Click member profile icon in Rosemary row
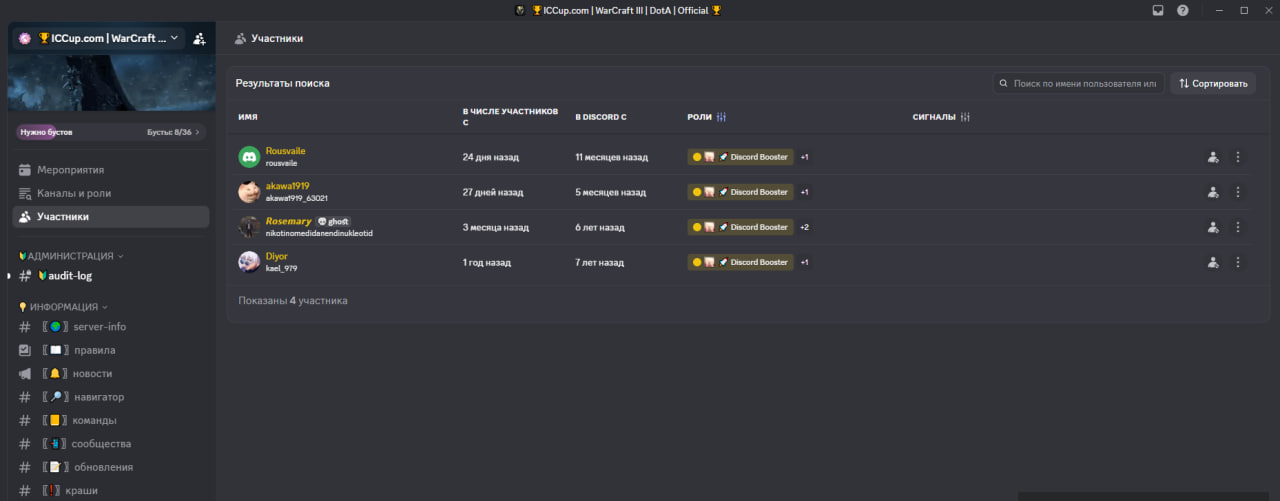Viewport: 1280px width, 501px height. 1213,227
